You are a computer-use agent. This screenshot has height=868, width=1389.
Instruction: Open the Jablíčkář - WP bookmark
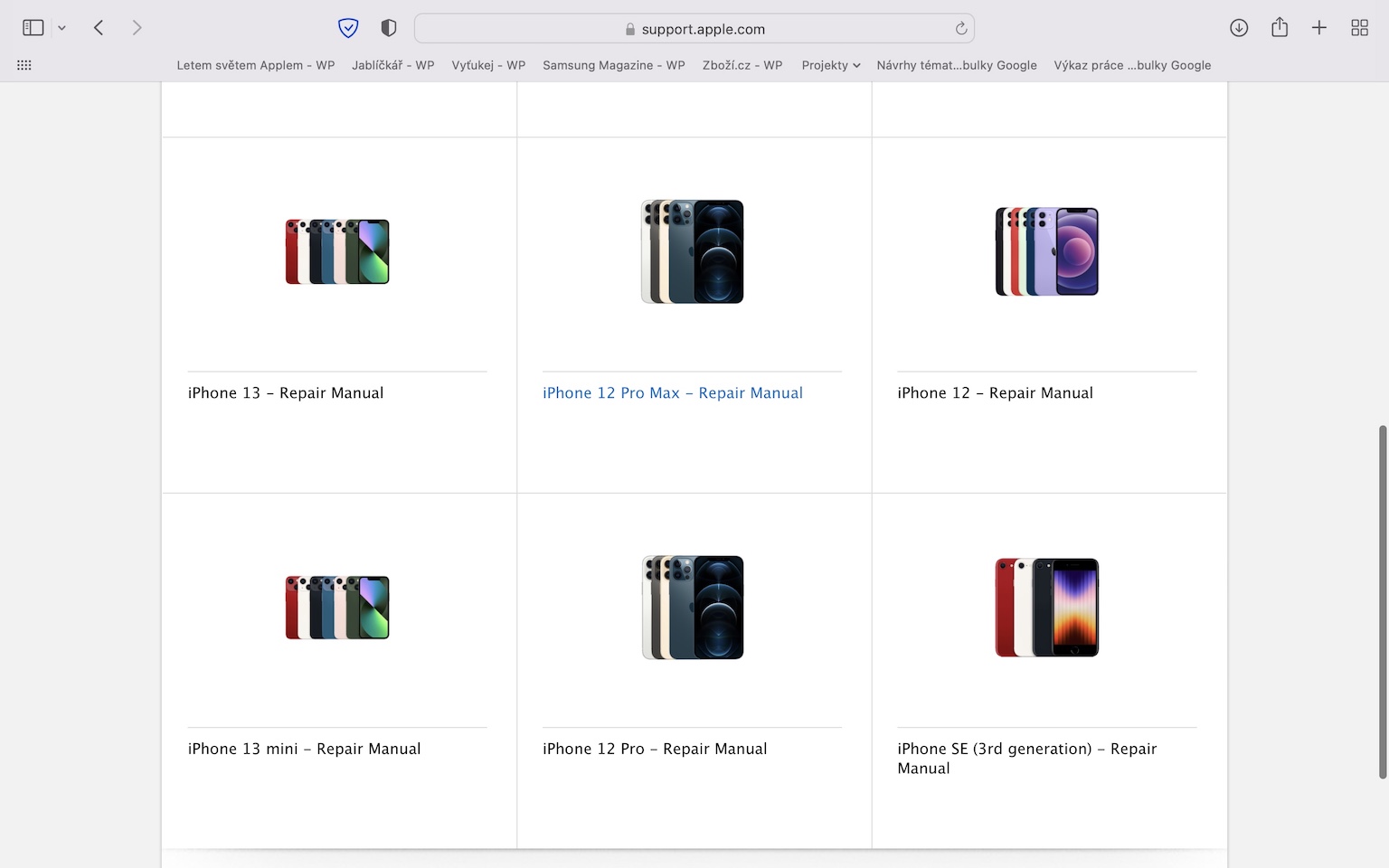tap(393, 65)
